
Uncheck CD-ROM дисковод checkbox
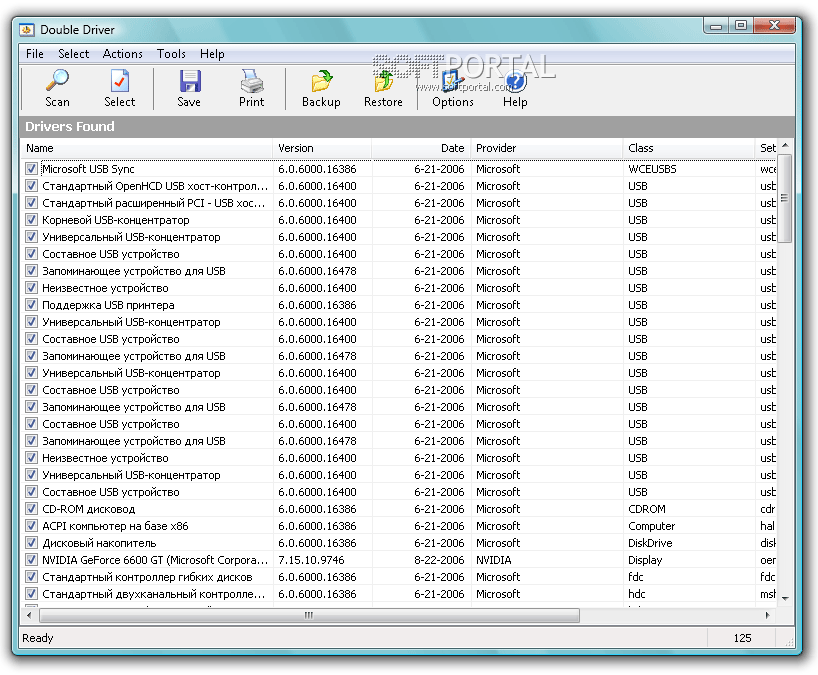point(31,509)
